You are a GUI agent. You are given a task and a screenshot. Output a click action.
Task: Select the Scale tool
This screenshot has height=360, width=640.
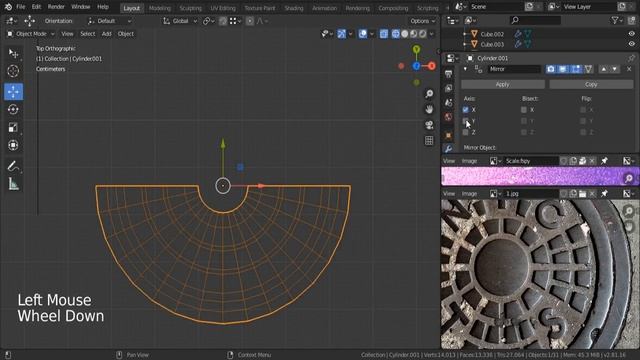point(13,127)
